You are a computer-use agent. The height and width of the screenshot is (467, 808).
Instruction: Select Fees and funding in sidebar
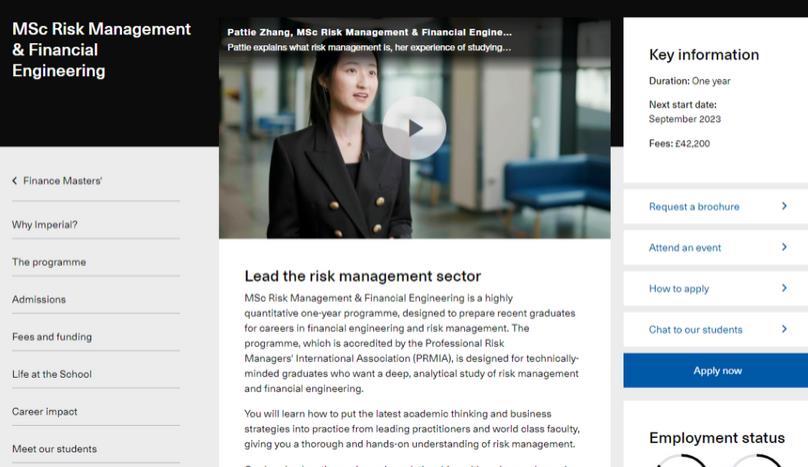click(52, 337)
